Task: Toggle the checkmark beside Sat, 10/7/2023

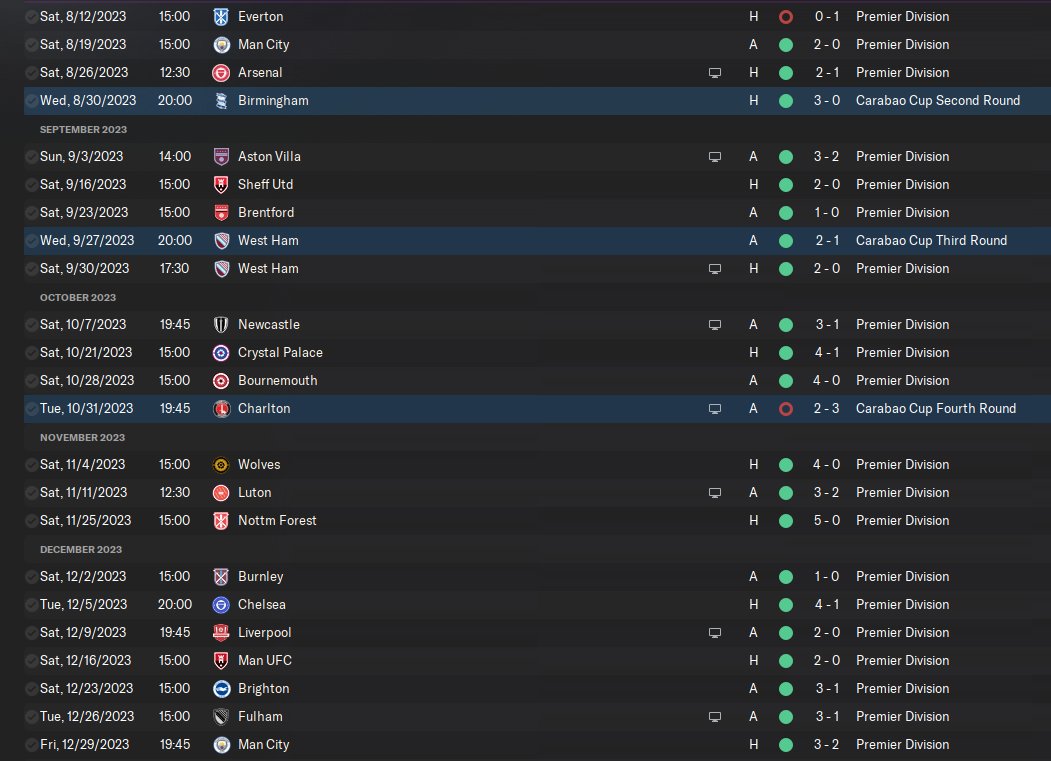Action: [x=31, y=325]
